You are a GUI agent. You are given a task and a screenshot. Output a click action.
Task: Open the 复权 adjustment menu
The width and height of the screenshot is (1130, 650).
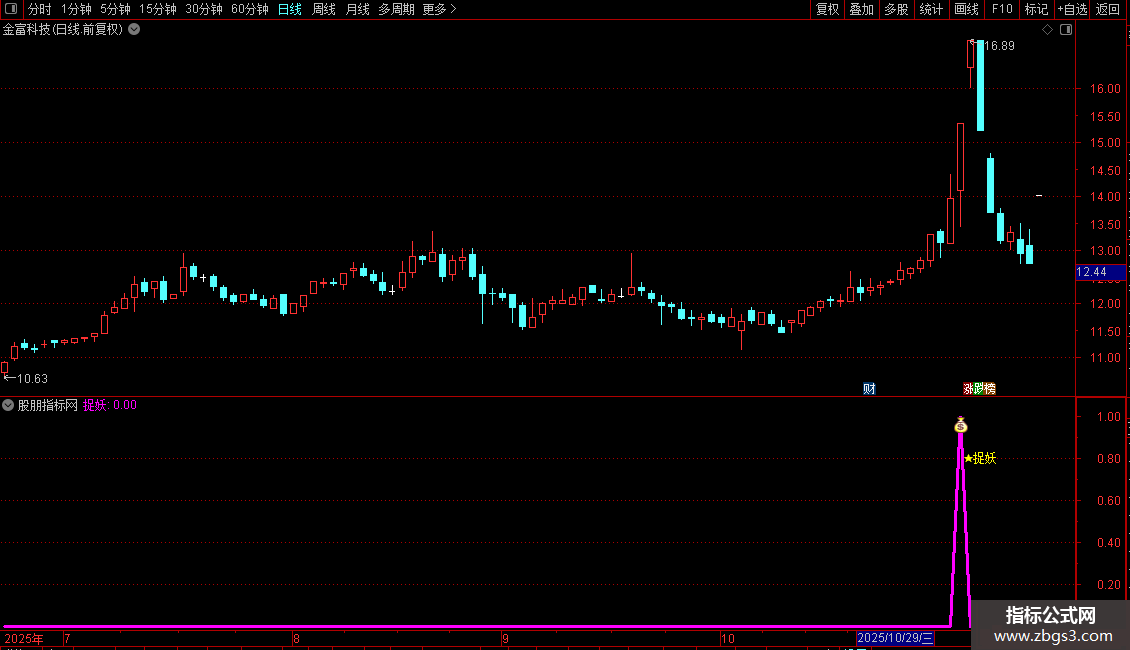coord(827,9)
